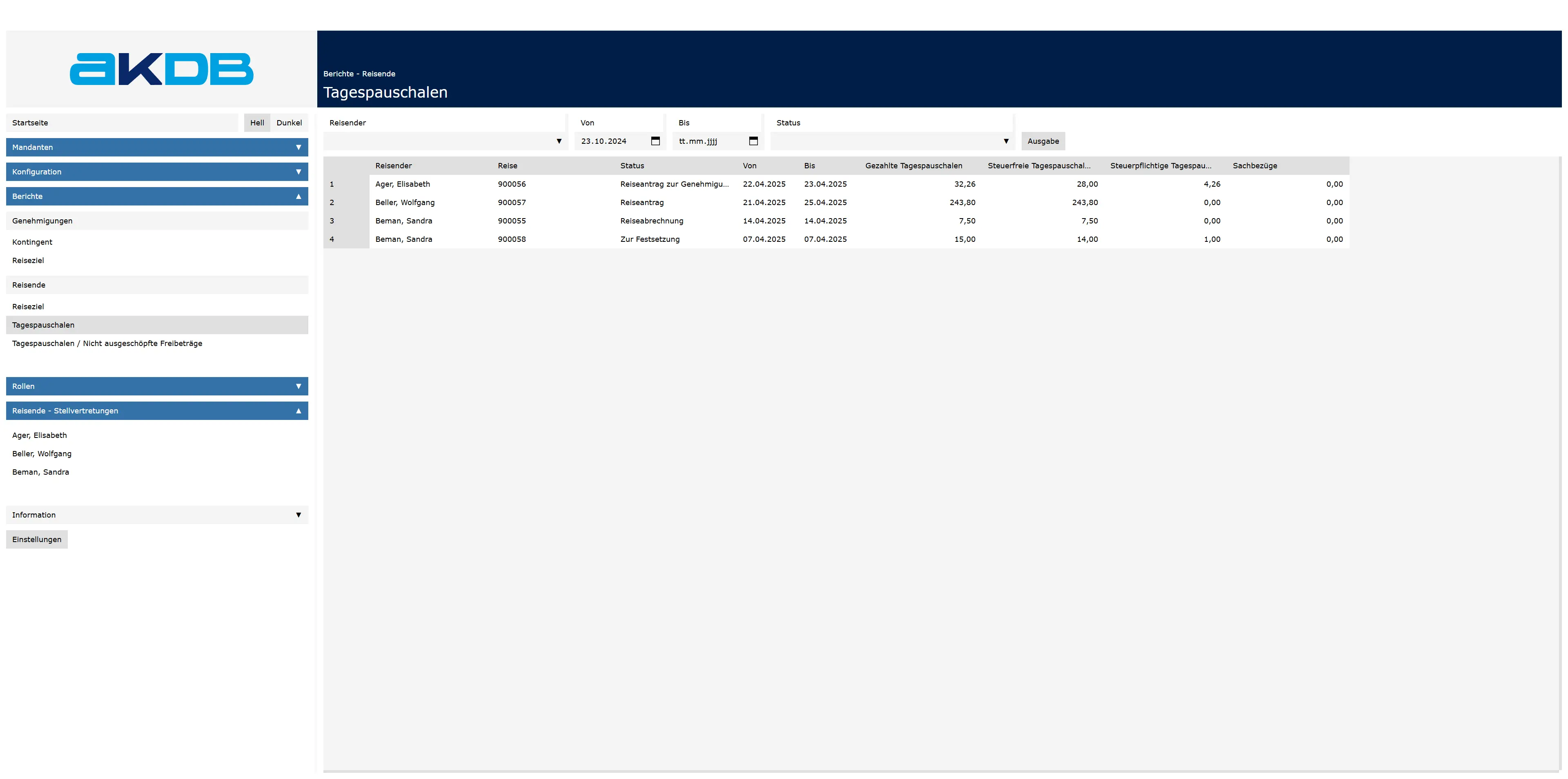Viewport: 1568px width, 779px height.
Task: Switch to Hell light theme
Action: point(257,123)
